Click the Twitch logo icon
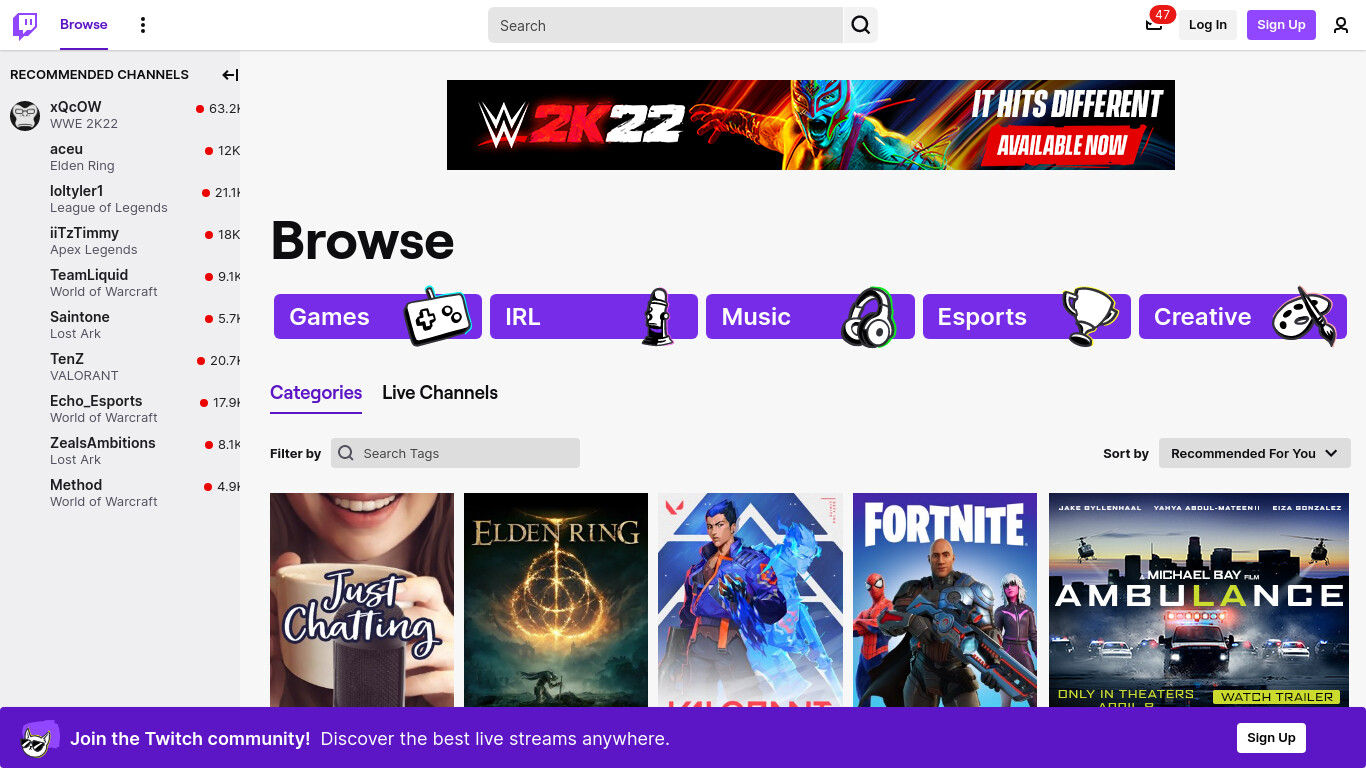Screen dimensions: 1366x768 tap(25, 25)
